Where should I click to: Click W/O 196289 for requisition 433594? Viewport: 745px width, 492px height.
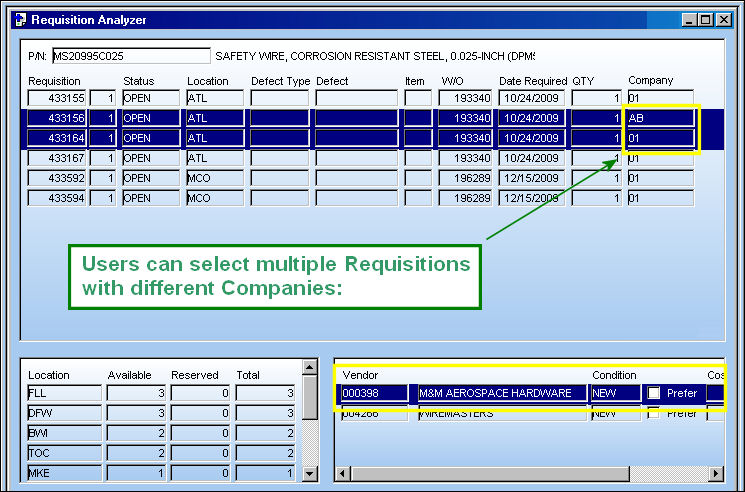[x=465, y=198]
